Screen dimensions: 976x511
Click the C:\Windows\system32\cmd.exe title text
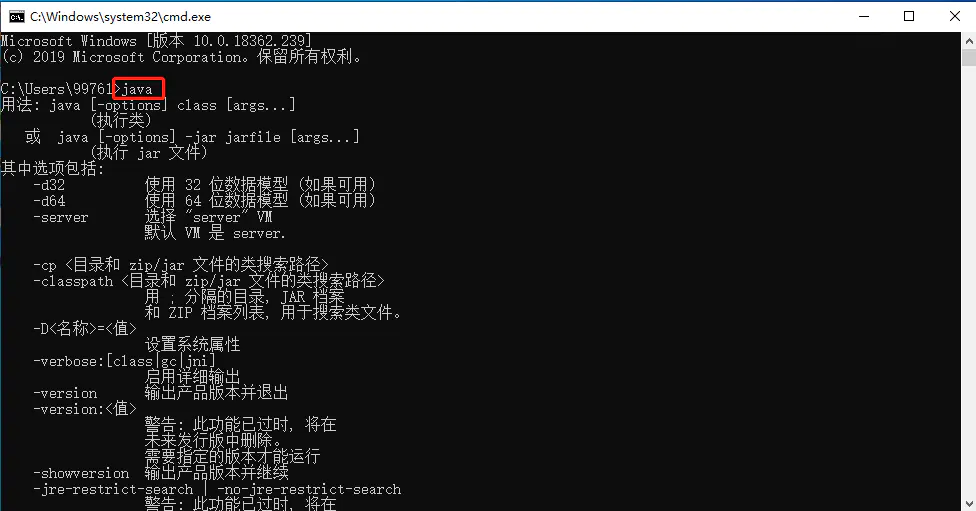pyautogui.click(x=121, y=17)
